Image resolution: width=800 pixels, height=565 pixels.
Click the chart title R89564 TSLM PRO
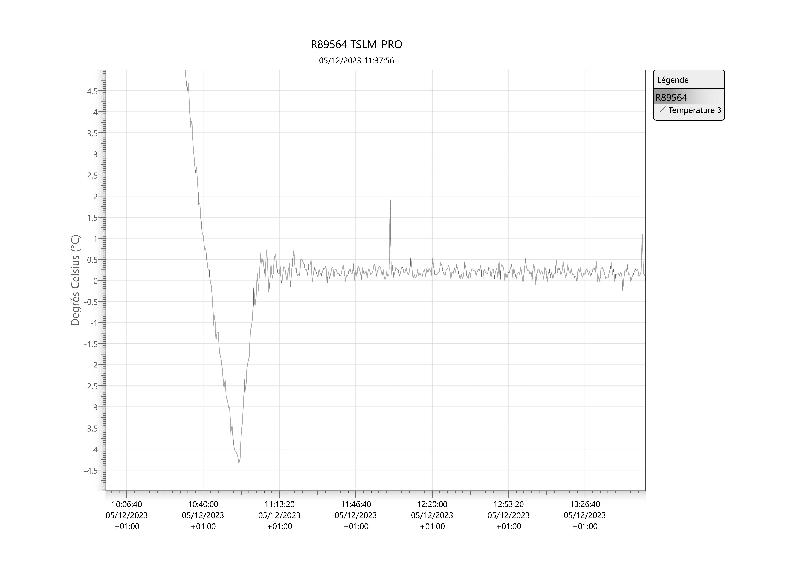[x=357, y=45]
